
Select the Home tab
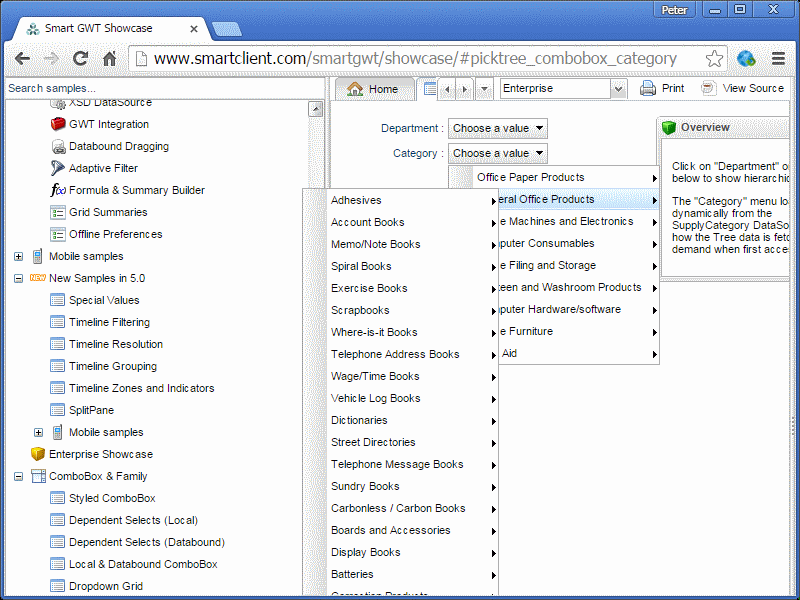373,89
